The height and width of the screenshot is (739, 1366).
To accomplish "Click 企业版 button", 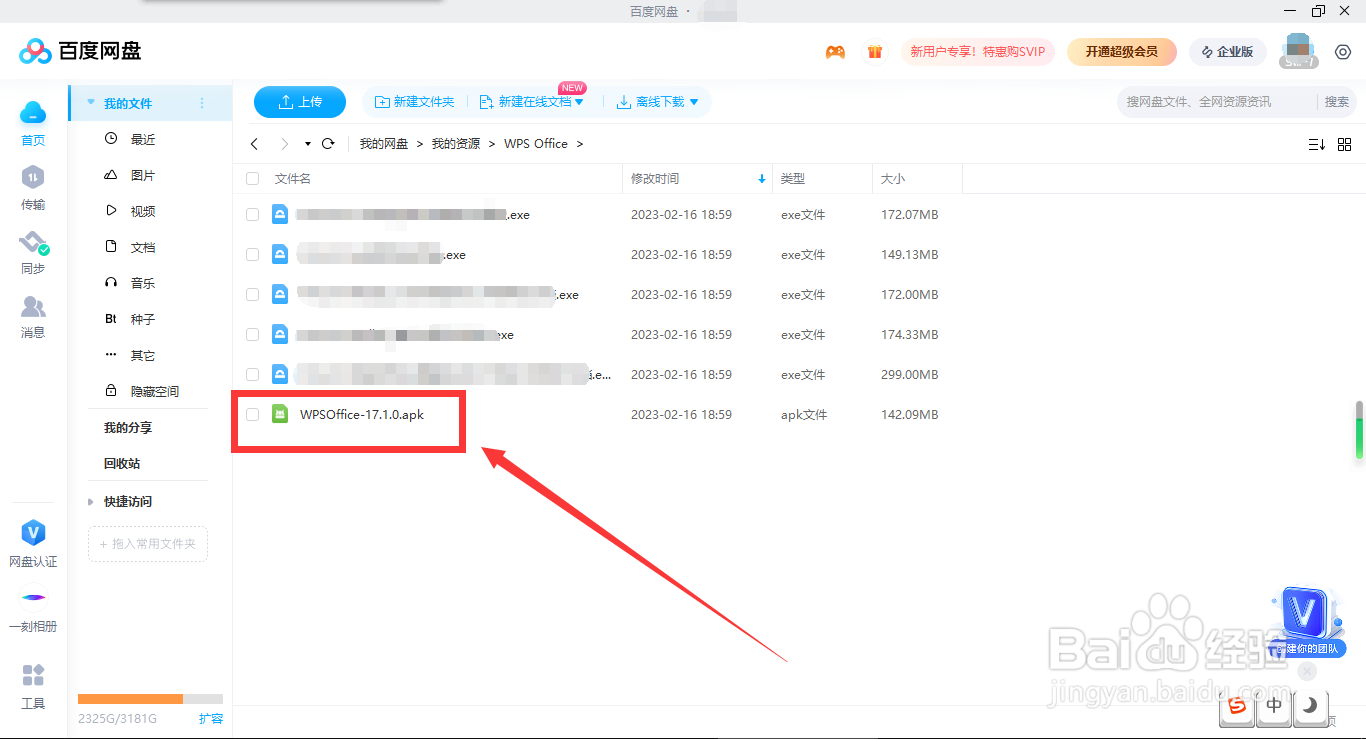I will [x=1228, y=51].
